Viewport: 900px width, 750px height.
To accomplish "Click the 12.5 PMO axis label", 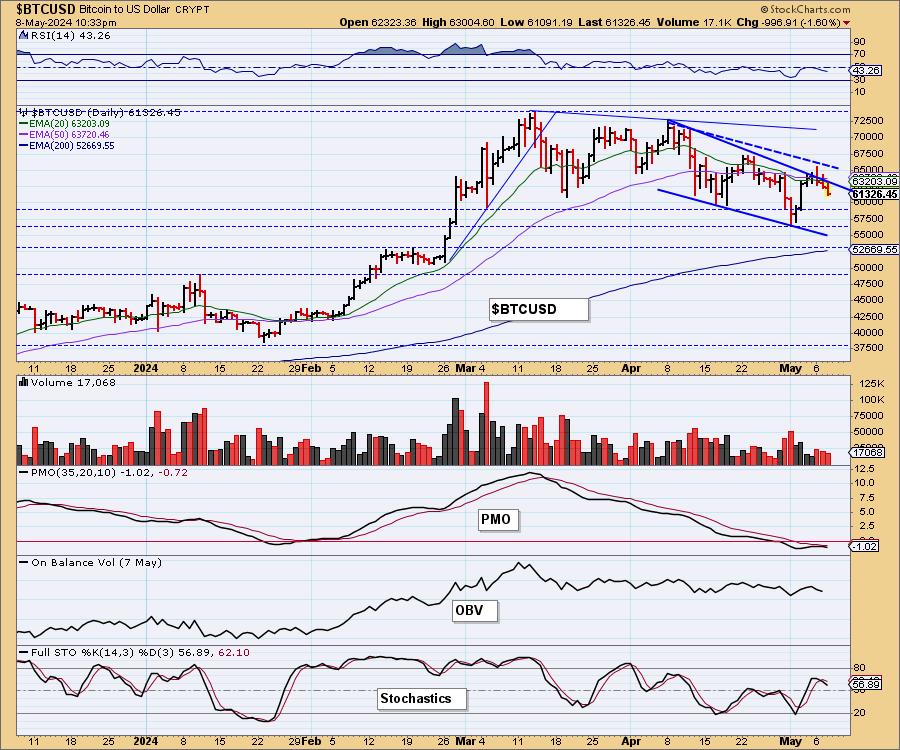I will coord(864,468).
